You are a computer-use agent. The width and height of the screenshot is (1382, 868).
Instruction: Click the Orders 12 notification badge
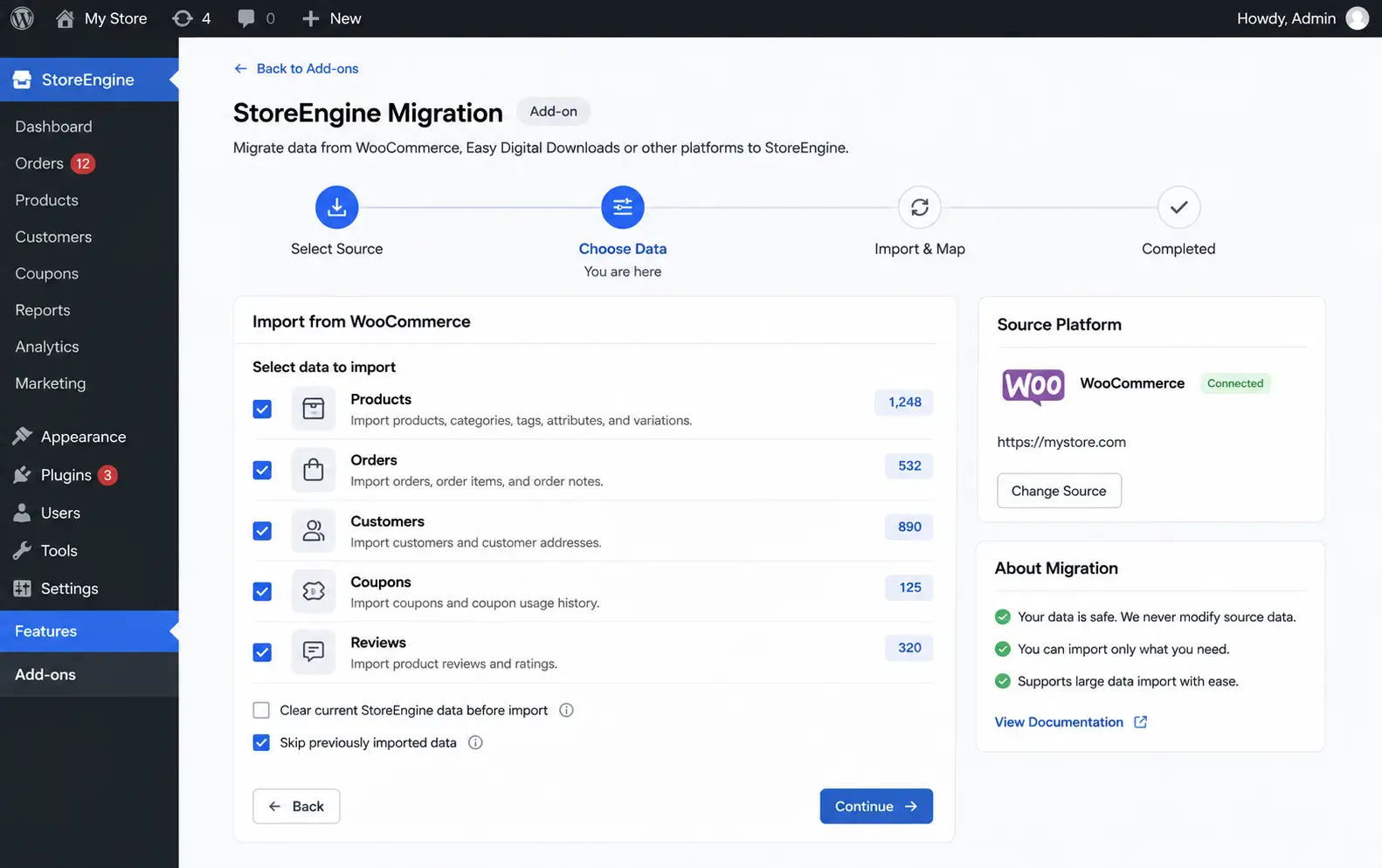83,163
